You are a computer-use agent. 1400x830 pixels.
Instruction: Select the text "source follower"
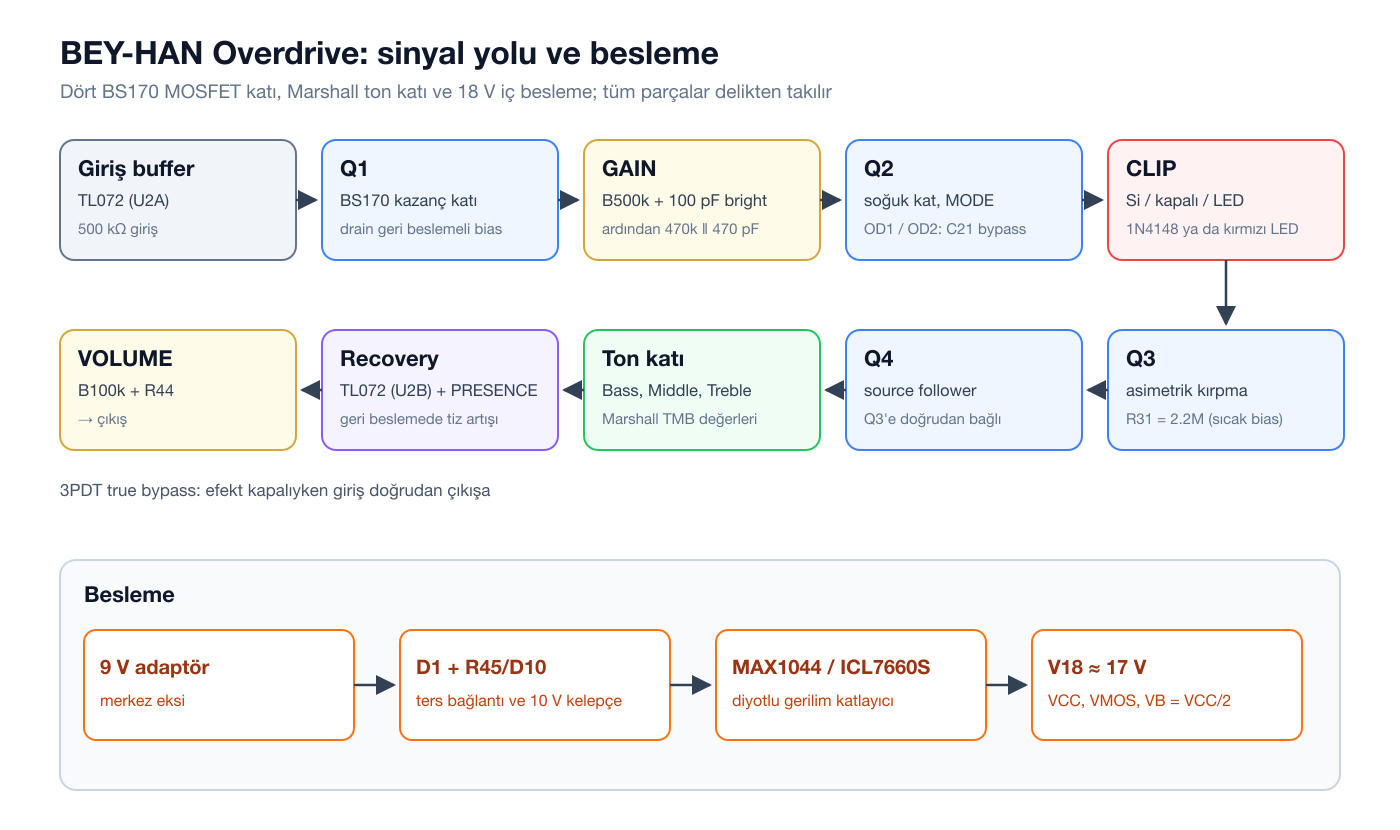click(x=920, y=390)
